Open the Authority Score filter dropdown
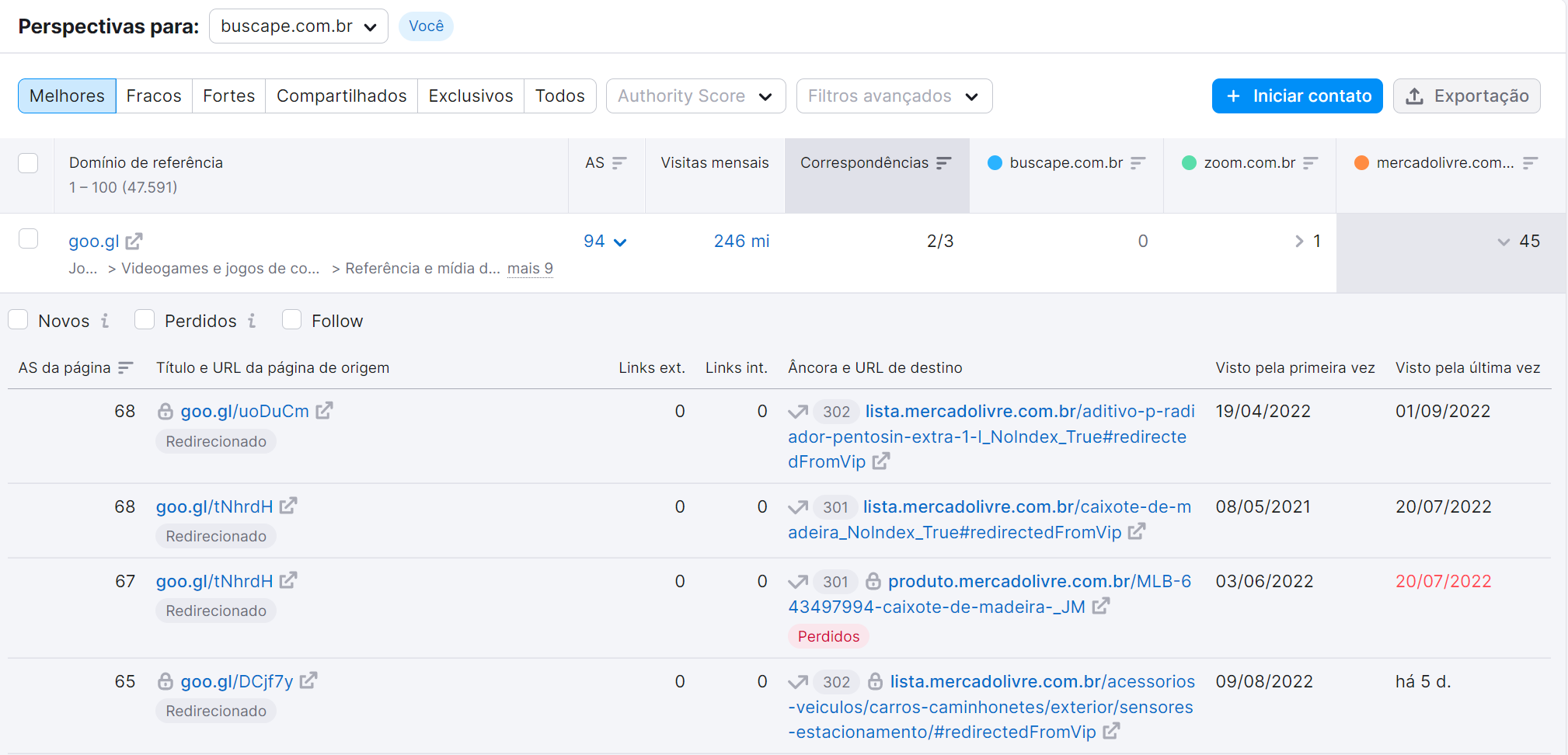This screenshot has height=755, width=1568. coord(695,96)
